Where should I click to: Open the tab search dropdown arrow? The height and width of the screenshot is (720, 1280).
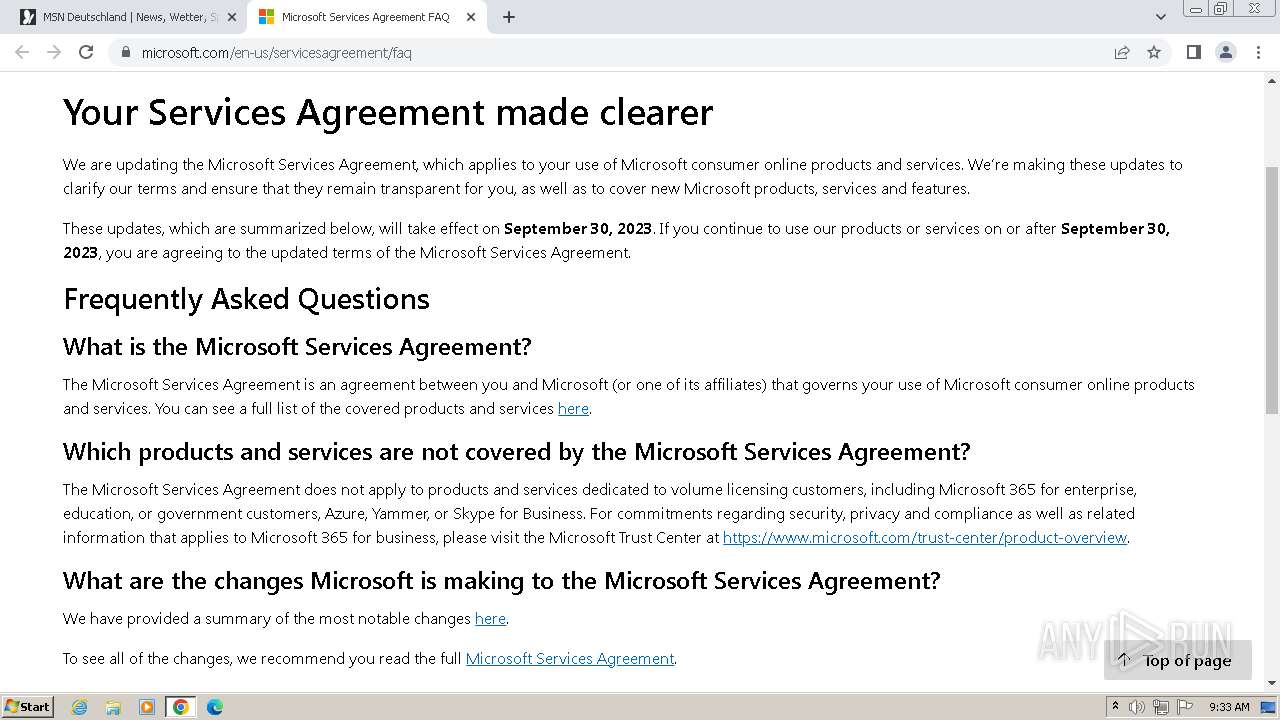click(x=1160, y=17)
